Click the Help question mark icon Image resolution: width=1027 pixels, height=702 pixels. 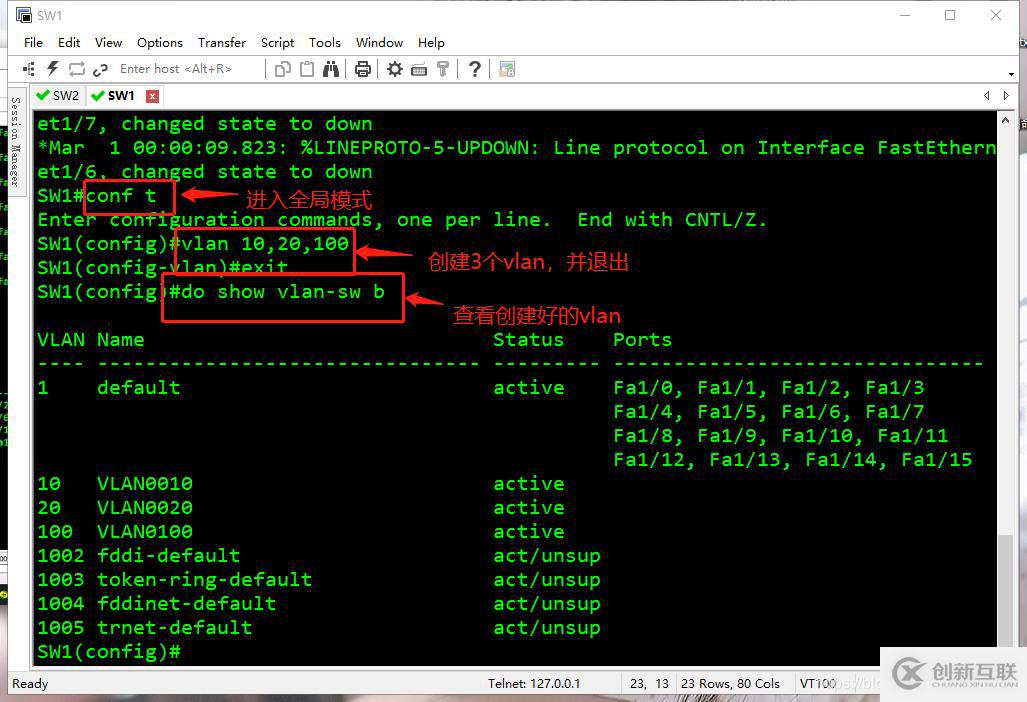[475, 69]
